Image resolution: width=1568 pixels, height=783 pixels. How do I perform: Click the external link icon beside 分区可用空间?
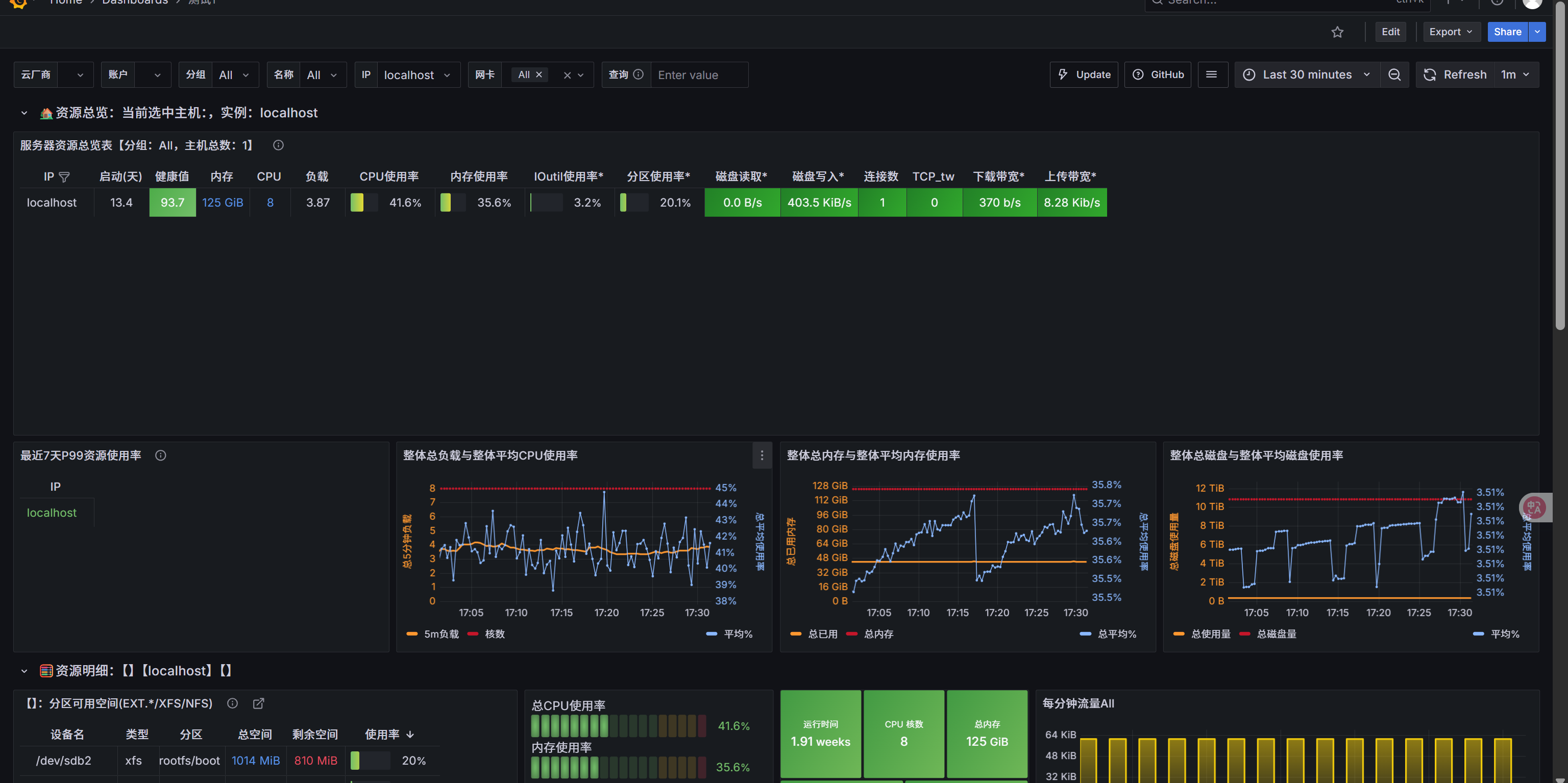tap(259, 704)
